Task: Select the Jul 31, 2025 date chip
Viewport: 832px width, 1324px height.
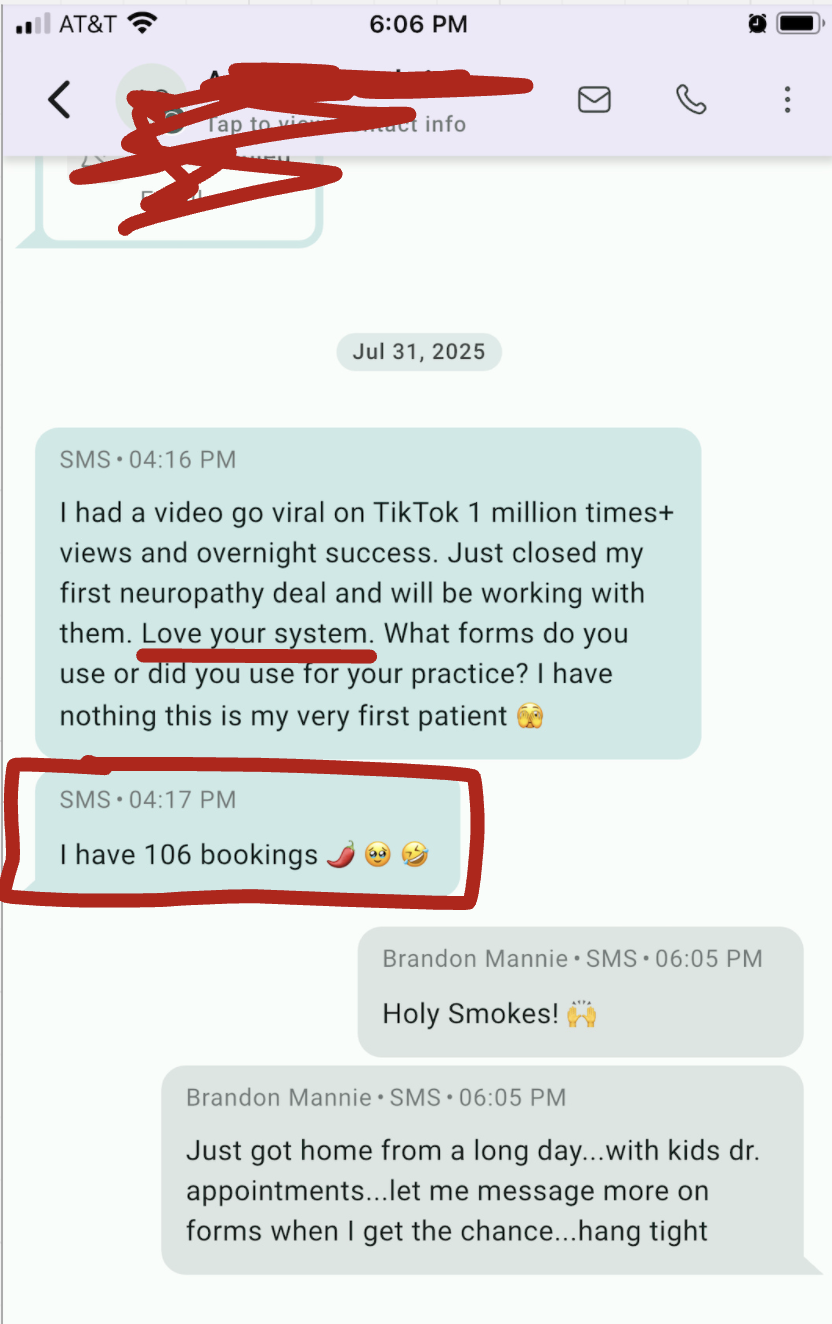Action: [x=418, y=352]
